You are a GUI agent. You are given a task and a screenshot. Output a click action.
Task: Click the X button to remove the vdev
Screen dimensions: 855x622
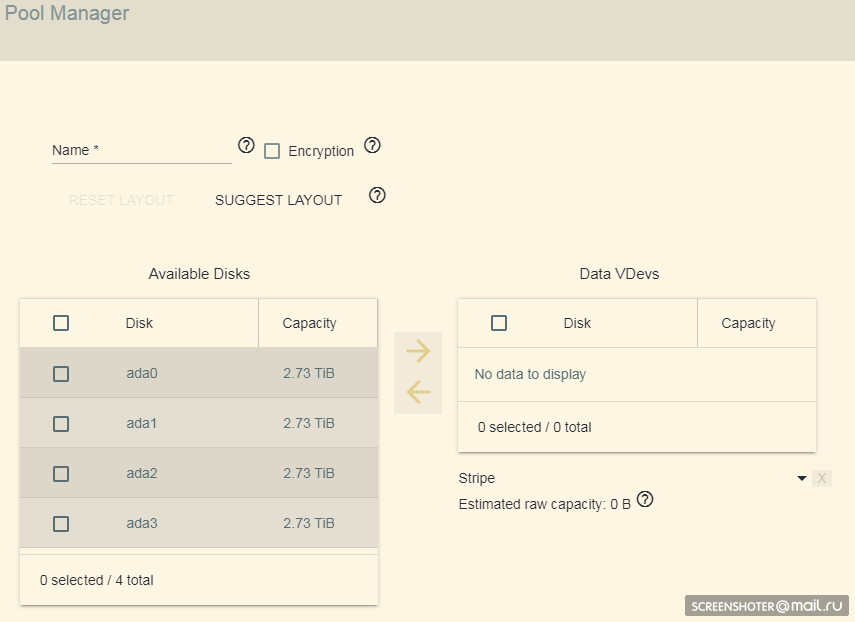822,478
